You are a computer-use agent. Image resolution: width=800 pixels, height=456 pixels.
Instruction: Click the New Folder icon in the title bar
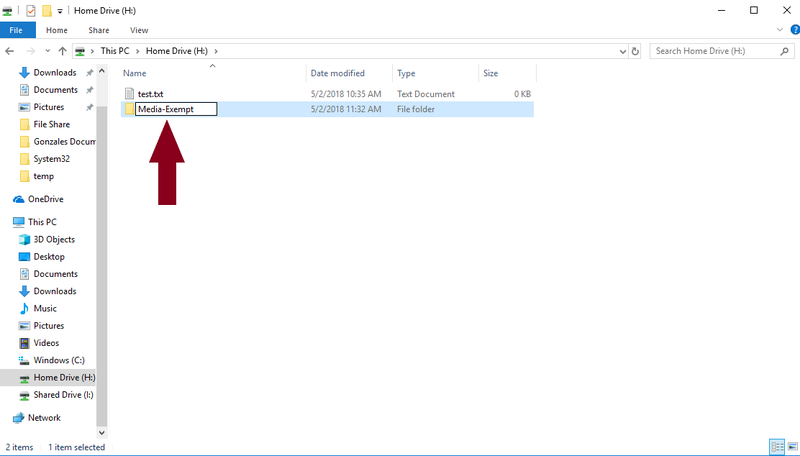46,11
